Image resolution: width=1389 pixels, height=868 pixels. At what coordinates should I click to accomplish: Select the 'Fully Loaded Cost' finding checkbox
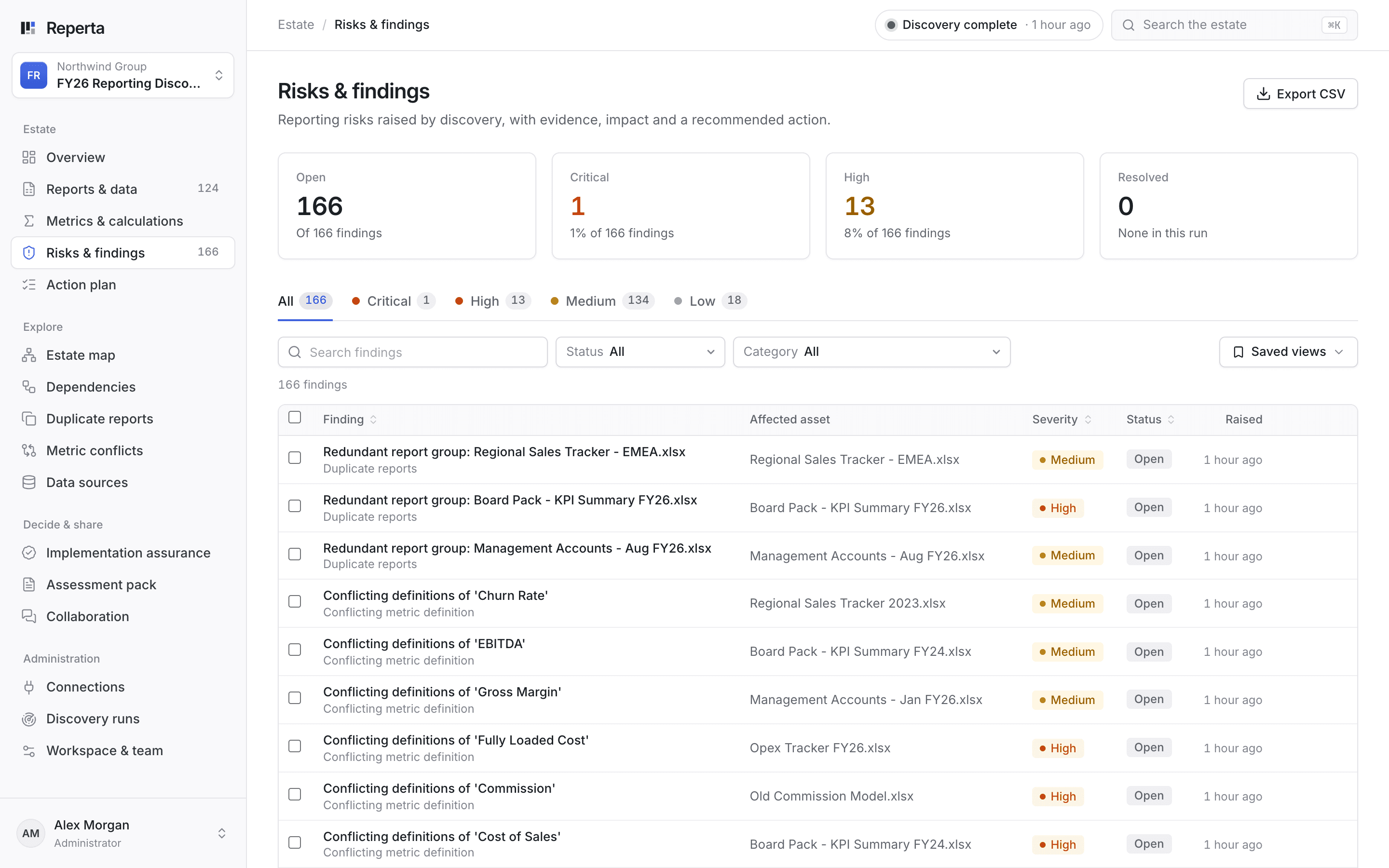[x=295, y=746]
